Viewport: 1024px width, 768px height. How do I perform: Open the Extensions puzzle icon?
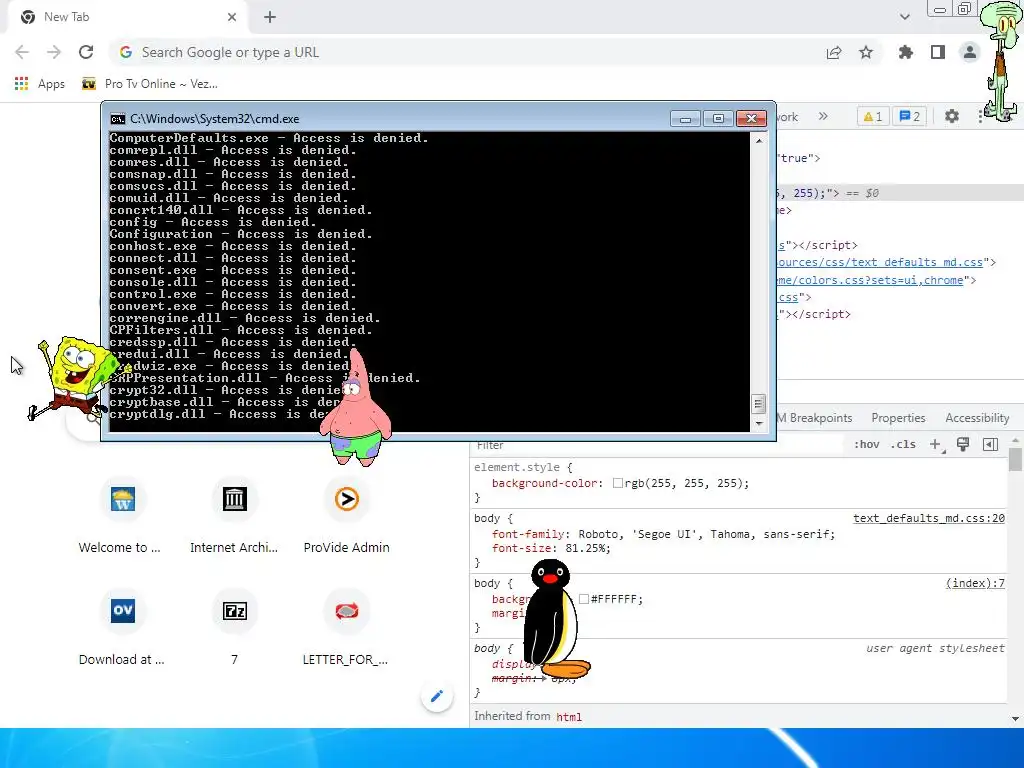[906, 52]
